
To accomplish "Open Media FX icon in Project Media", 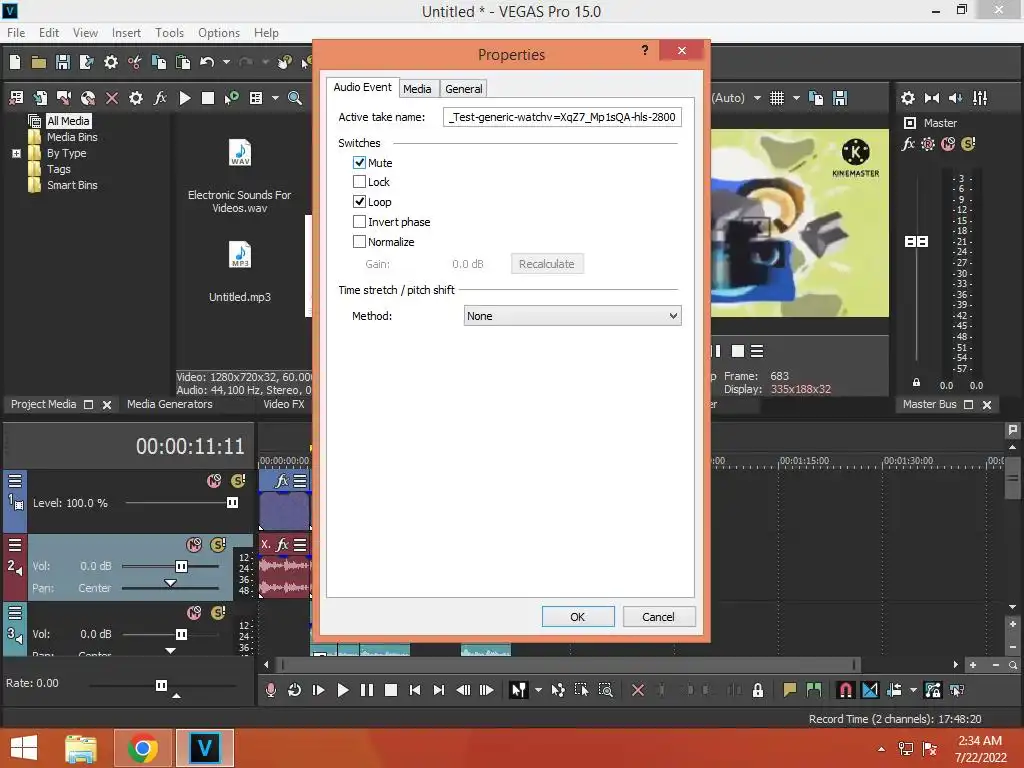I will 160,98.
